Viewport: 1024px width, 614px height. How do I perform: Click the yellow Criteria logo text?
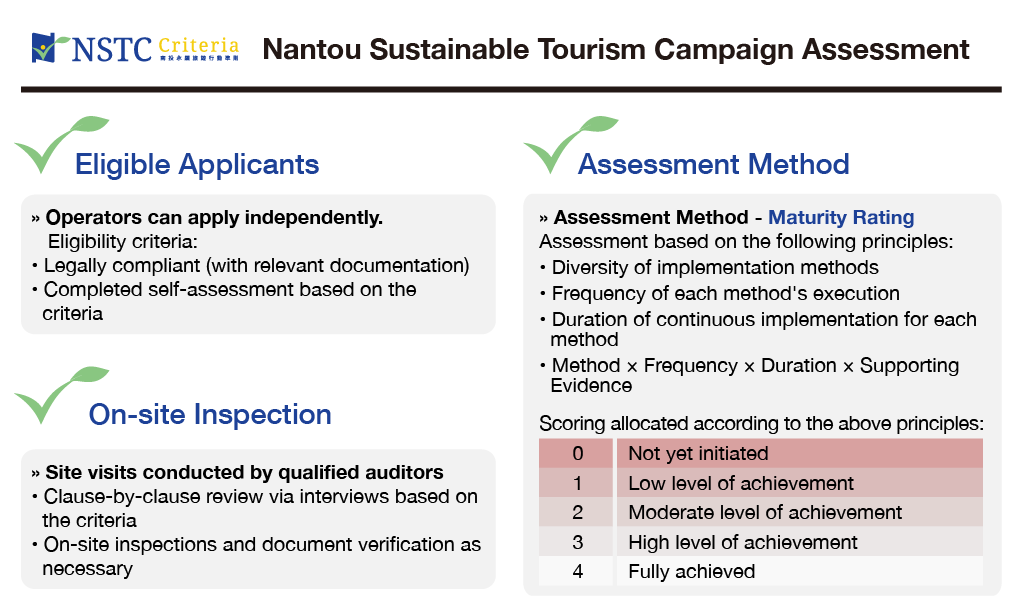[201, 45]
